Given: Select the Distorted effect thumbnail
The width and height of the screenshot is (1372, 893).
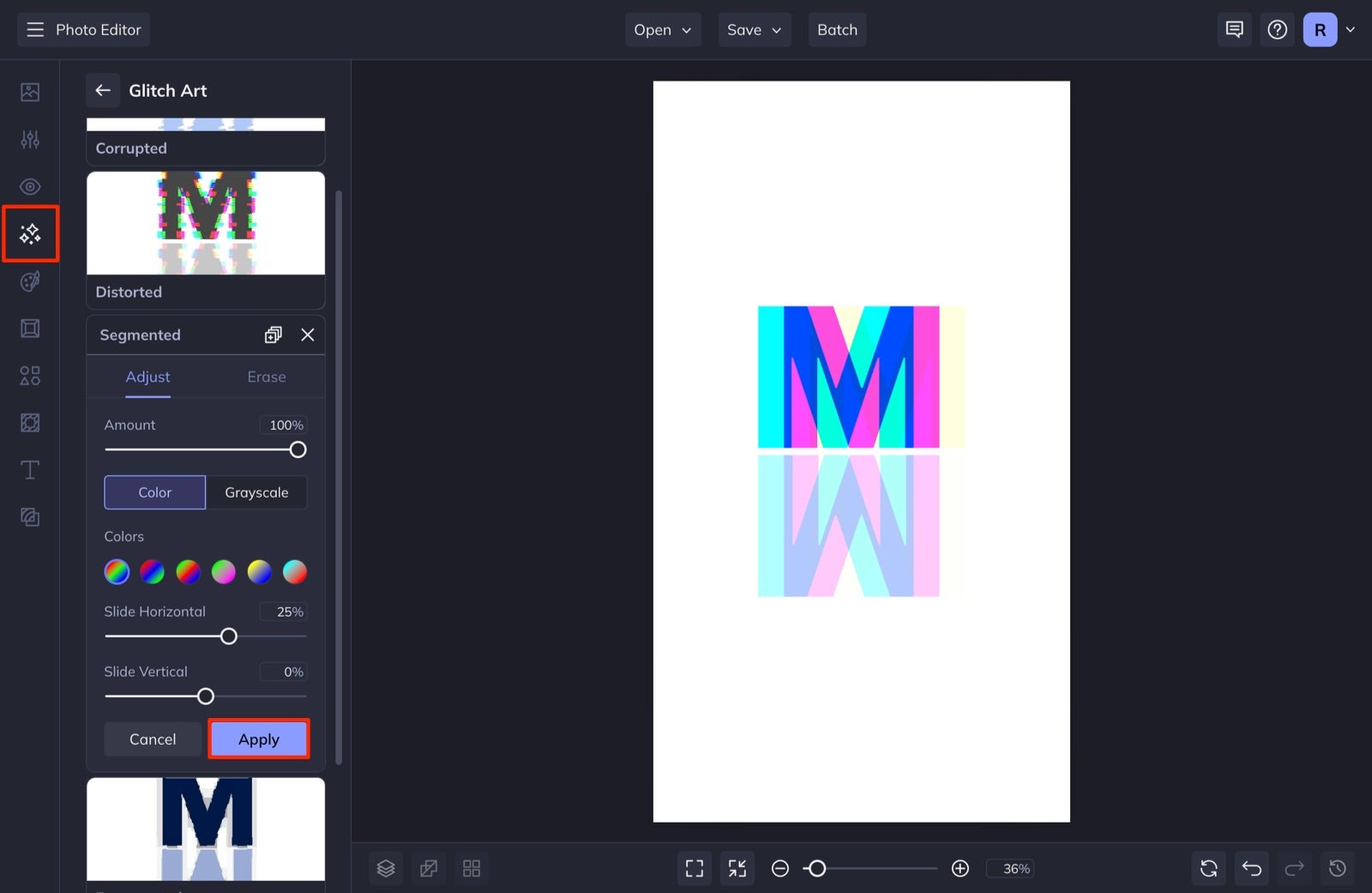Looking at the screenshot, I should point(205,223).
